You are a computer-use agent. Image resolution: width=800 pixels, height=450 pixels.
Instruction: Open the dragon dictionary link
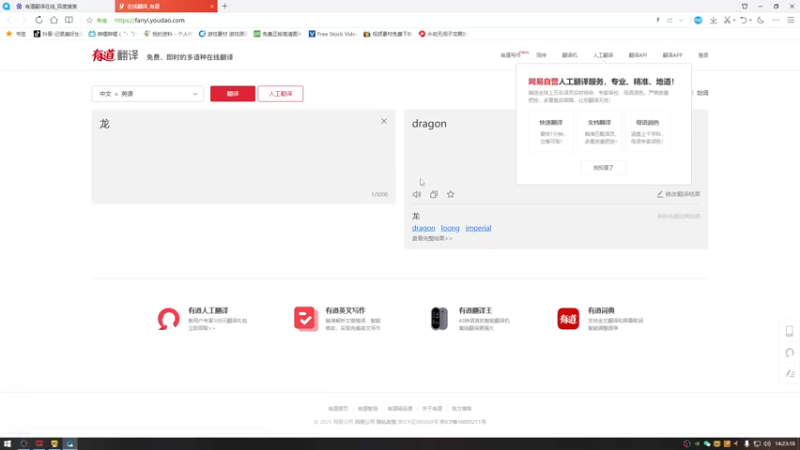pos(423,228)
